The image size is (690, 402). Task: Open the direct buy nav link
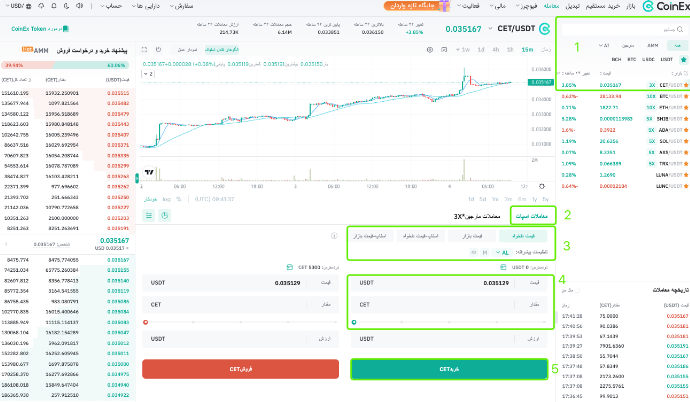(603, 6)
